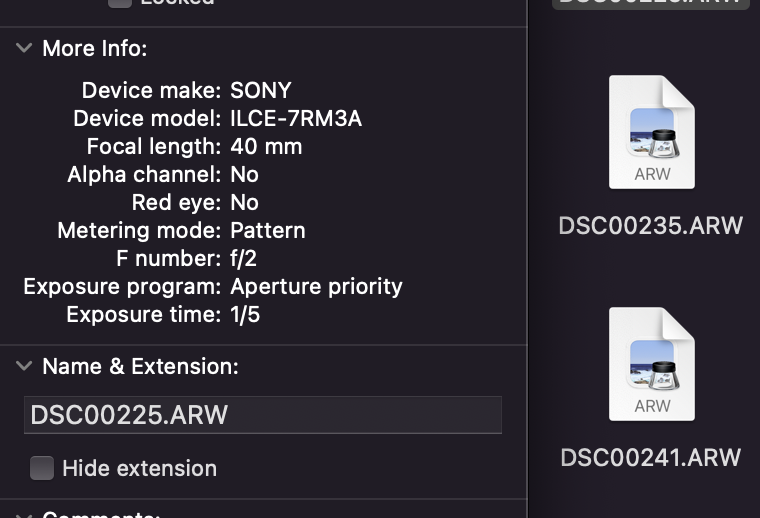The image size is (760, 518).
Task: Enable the Hide extension checkbox
Action: [x=42, y=468]
